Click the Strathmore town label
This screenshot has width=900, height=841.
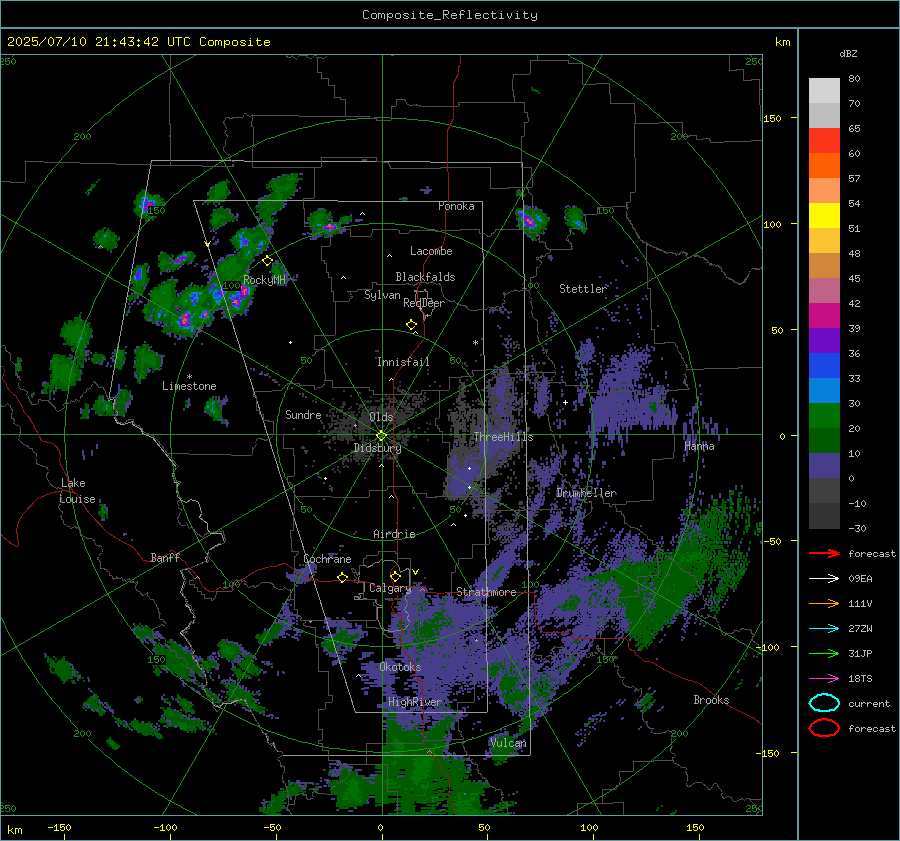486,592
